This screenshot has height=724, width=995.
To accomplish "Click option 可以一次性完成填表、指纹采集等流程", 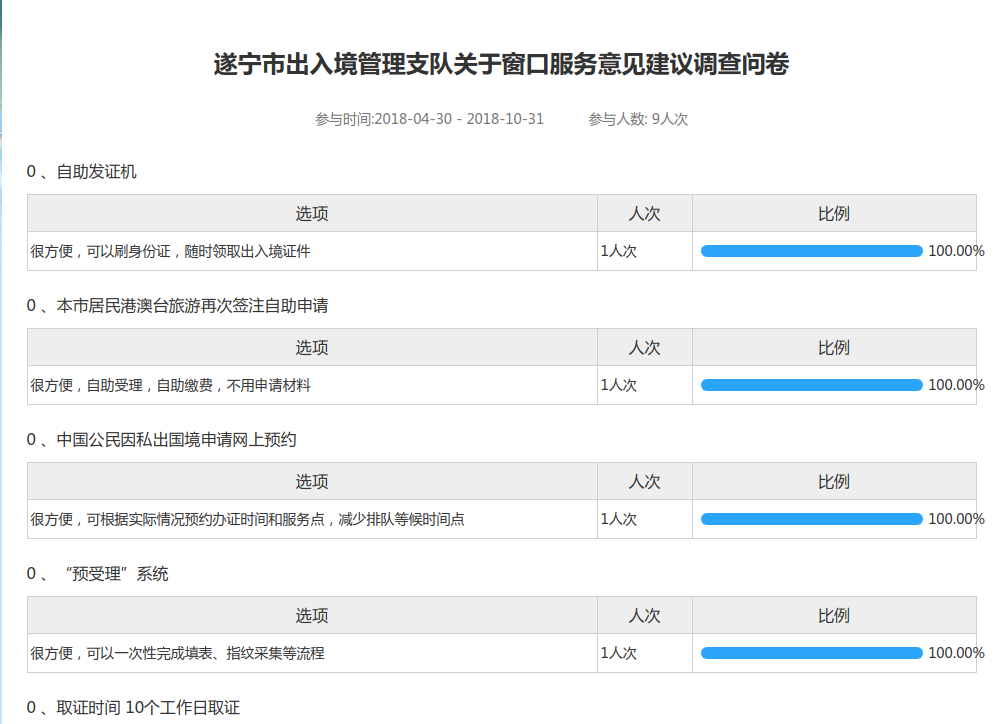I will pos(177,653).
